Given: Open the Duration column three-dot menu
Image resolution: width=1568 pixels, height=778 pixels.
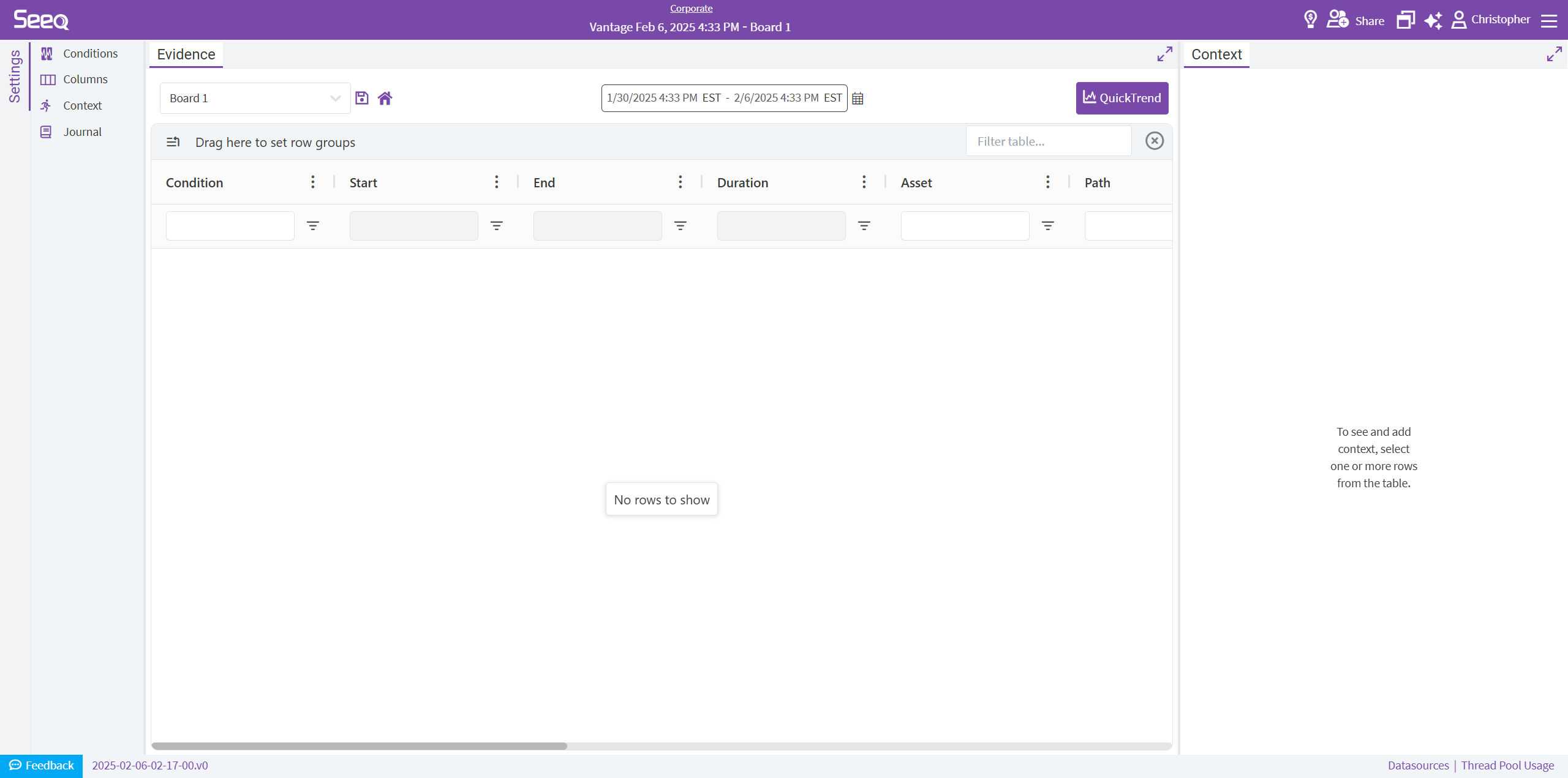Looking at the screenshot, I should (864, 182).
